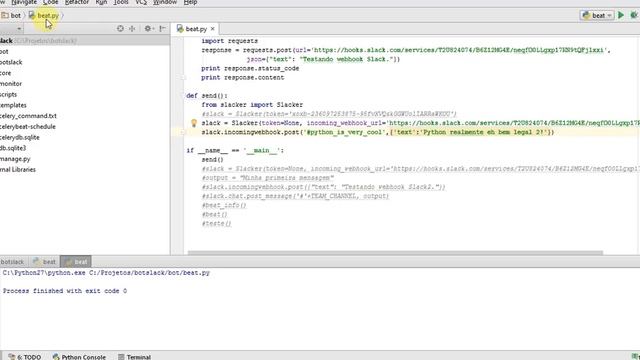Select the scripts folder in project tree

click(9, 95)
